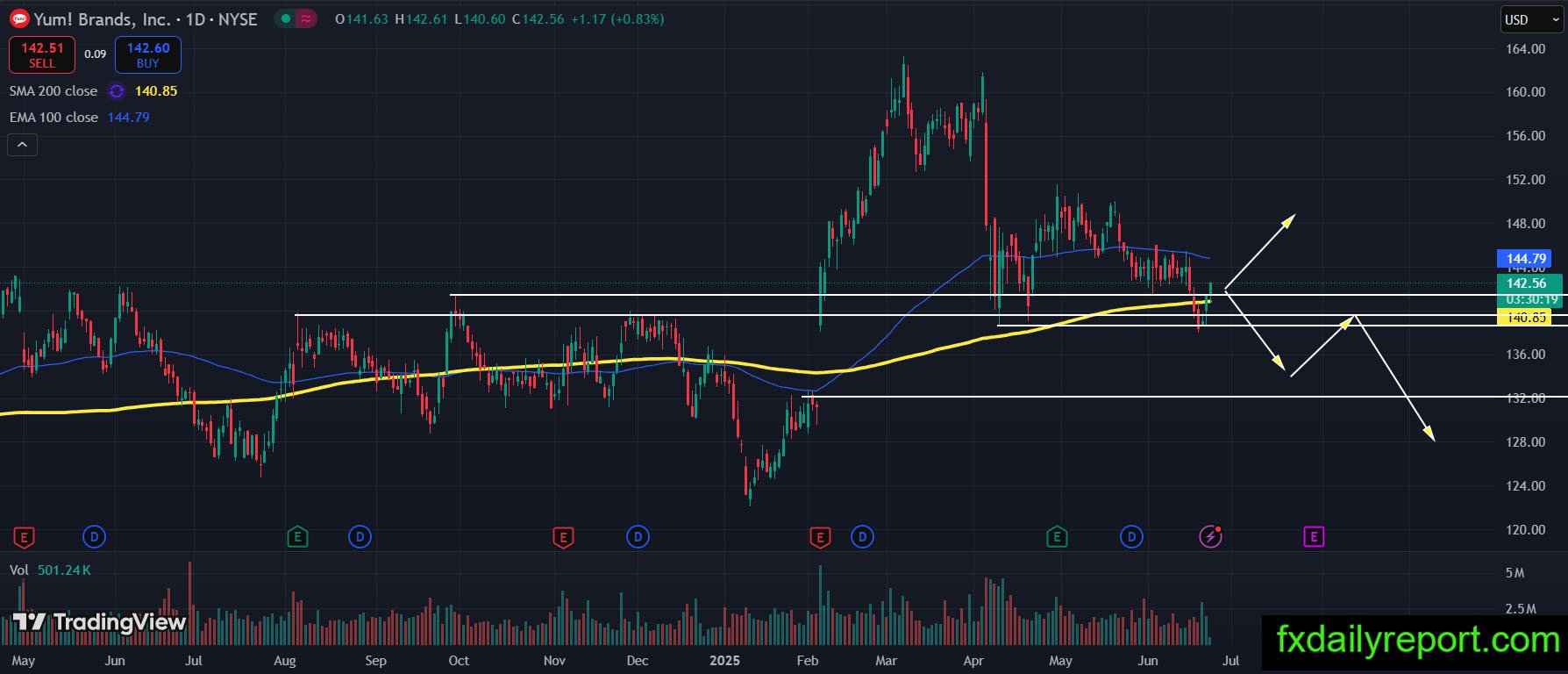Image resolution: width=1568 pixels, height=674 pixels.
Task: Click the 136.00 price axis label
Action: 1526,355
